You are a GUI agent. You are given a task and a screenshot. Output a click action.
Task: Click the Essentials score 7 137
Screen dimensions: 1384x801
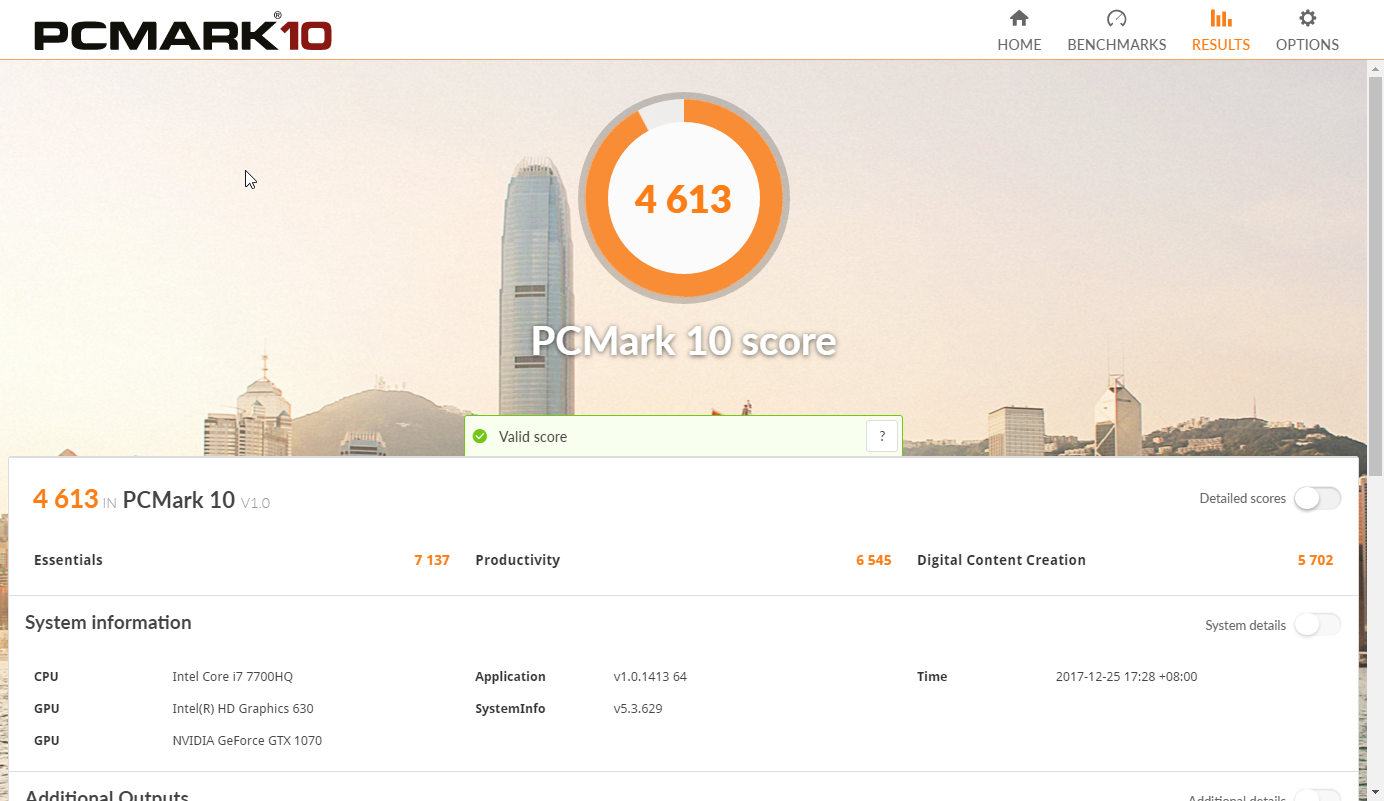pos(432,560)
